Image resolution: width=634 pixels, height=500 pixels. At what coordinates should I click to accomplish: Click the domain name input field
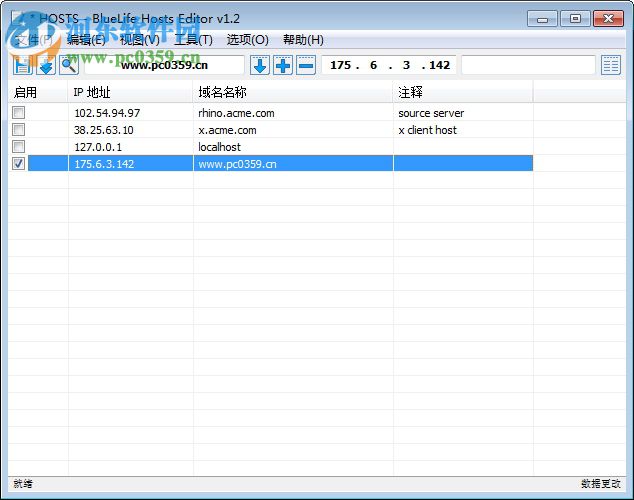coord(165,65)
